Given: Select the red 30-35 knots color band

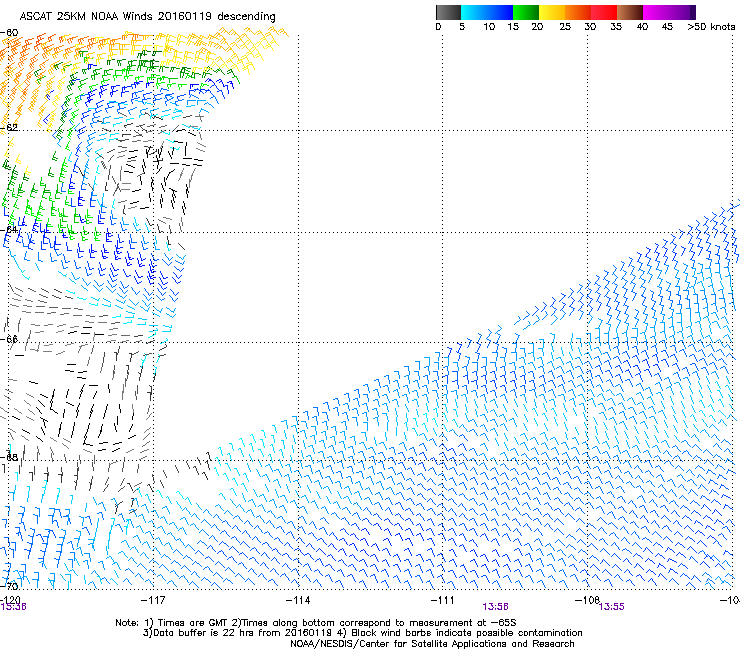Looking at the screenshot, I should pos(604,12).
